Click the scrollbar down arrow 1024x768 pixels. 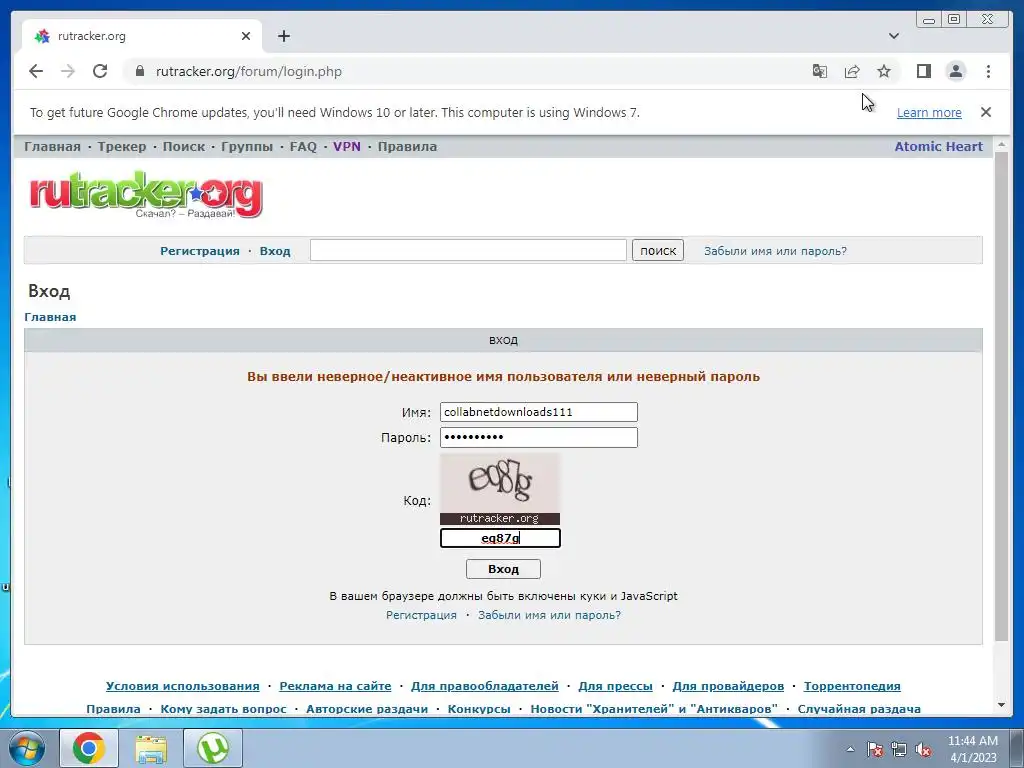coord(1001,705)
